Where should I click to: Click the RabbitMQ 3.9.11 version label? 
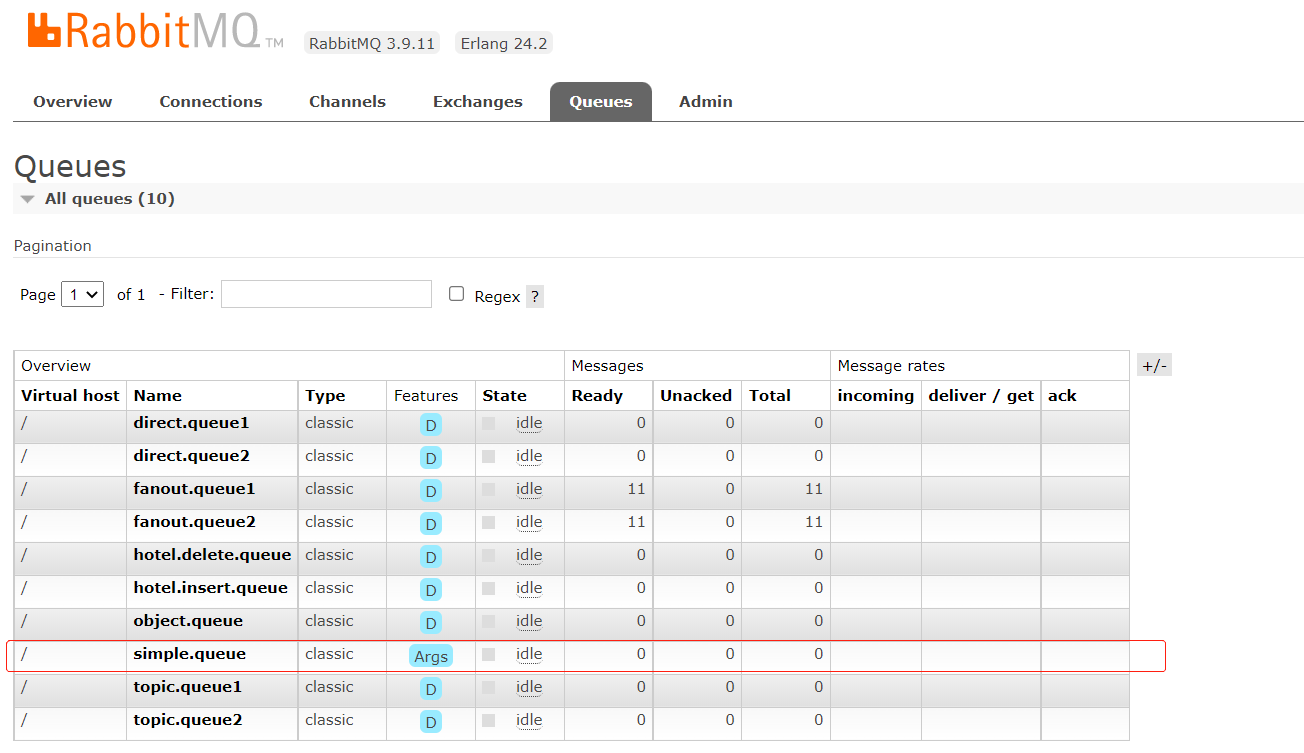tap(372, 44)
